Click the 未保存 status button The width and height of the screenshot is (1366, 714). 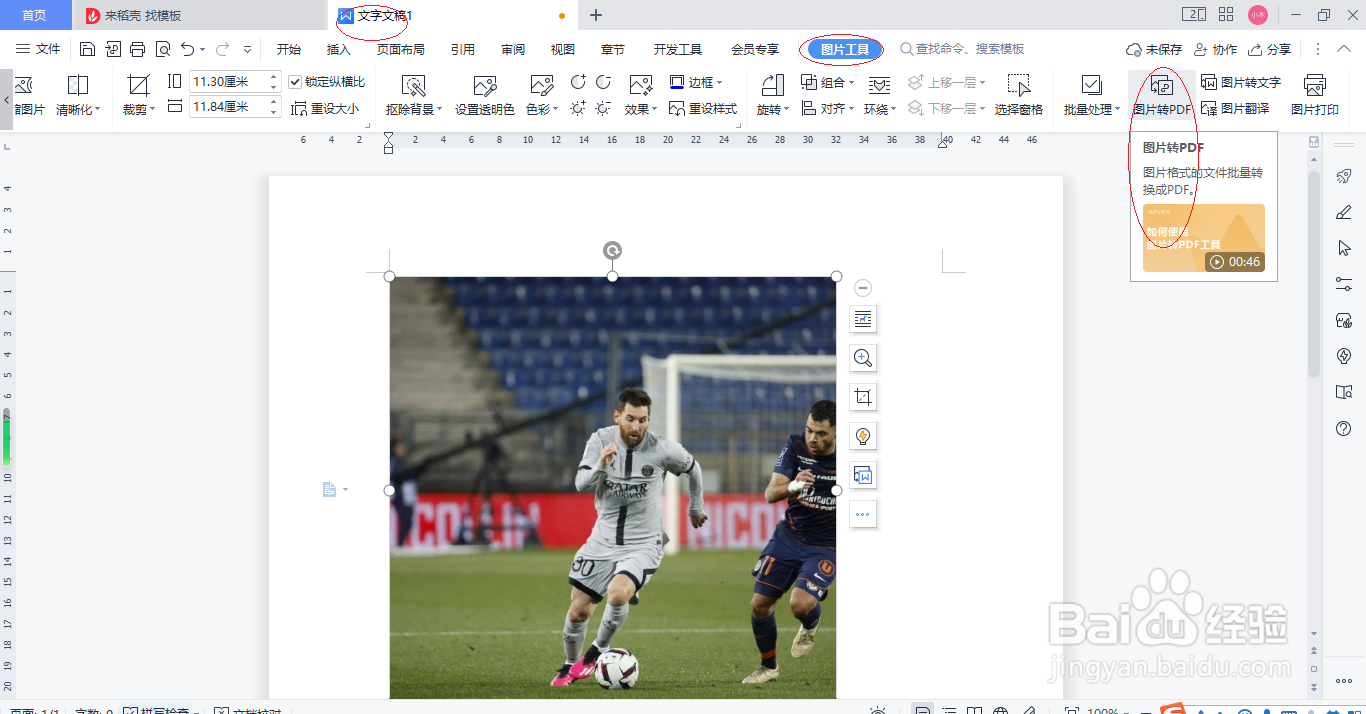1154,49
